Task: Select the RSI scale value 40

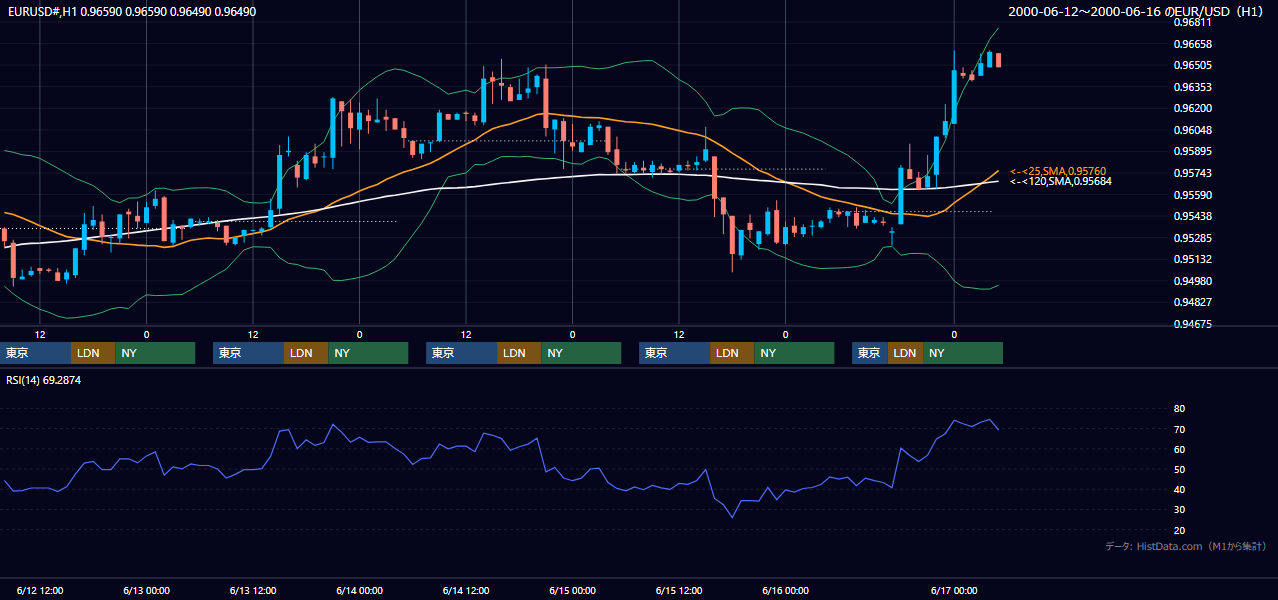Action: click(1179, 489)
